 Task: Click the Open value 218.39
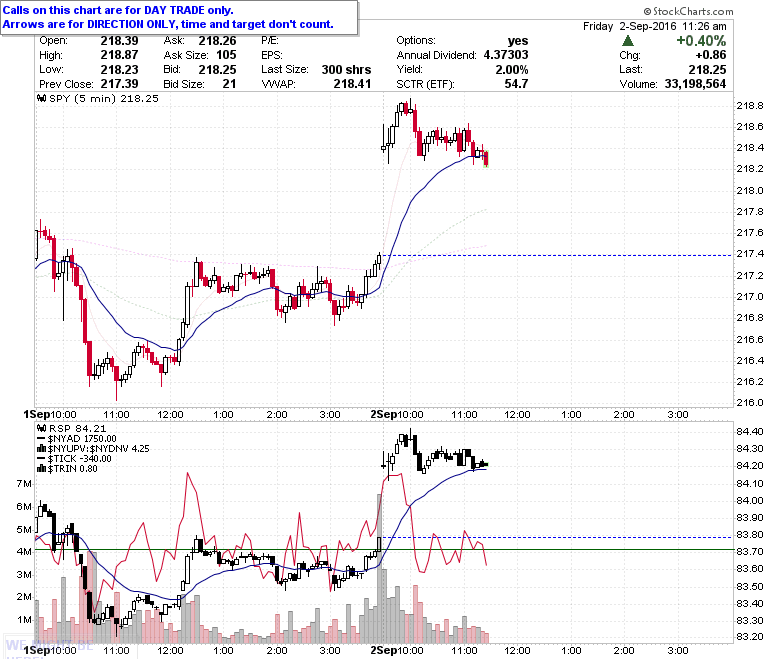[119, 41]
